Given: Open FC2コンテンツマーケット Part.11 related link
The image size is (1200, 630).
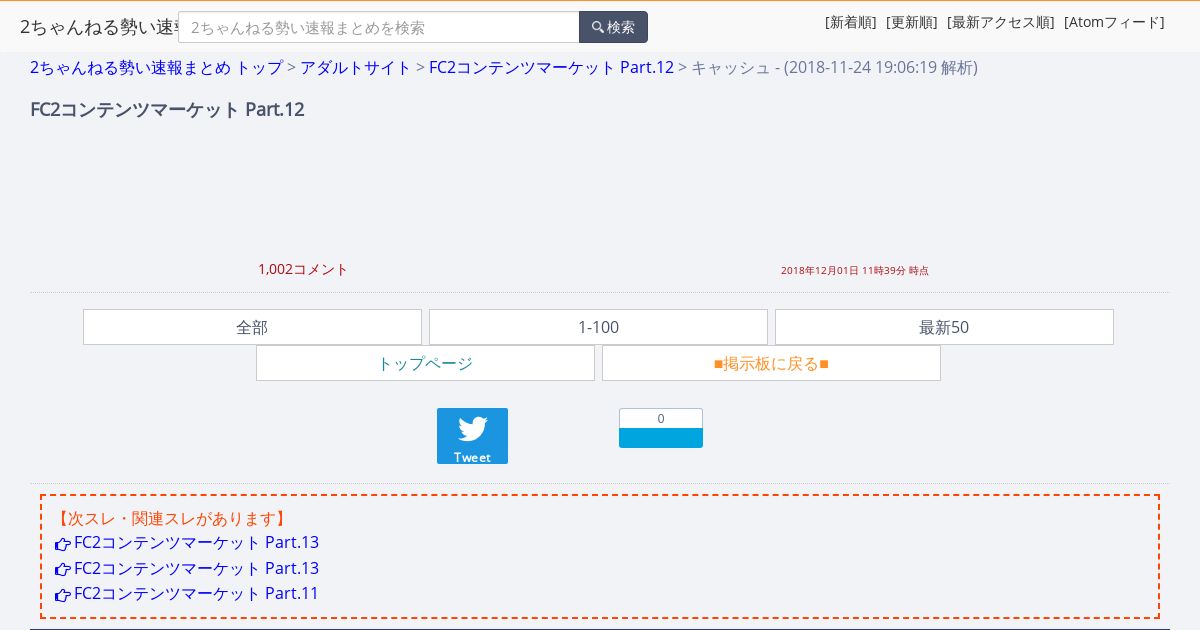Looking at the screenshot, I should coord(196,593).
